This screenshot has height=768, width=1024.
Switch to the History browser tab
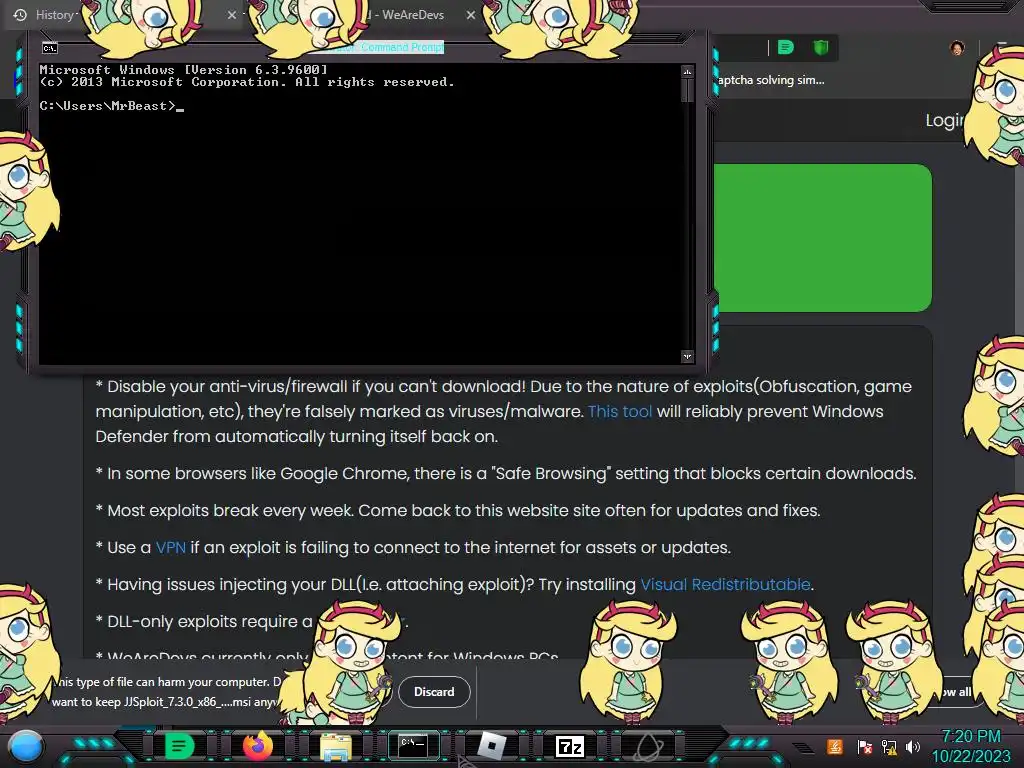(x=54, y=14)
